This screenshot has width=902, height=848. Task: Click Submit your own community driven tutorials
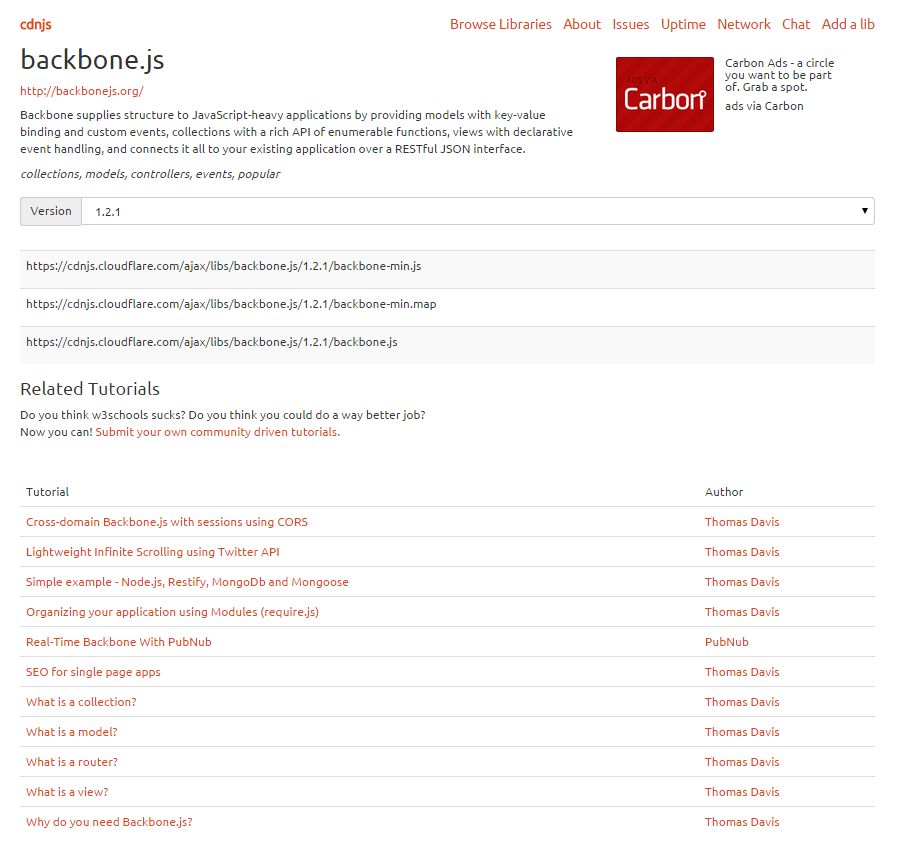tap(217, 432)
